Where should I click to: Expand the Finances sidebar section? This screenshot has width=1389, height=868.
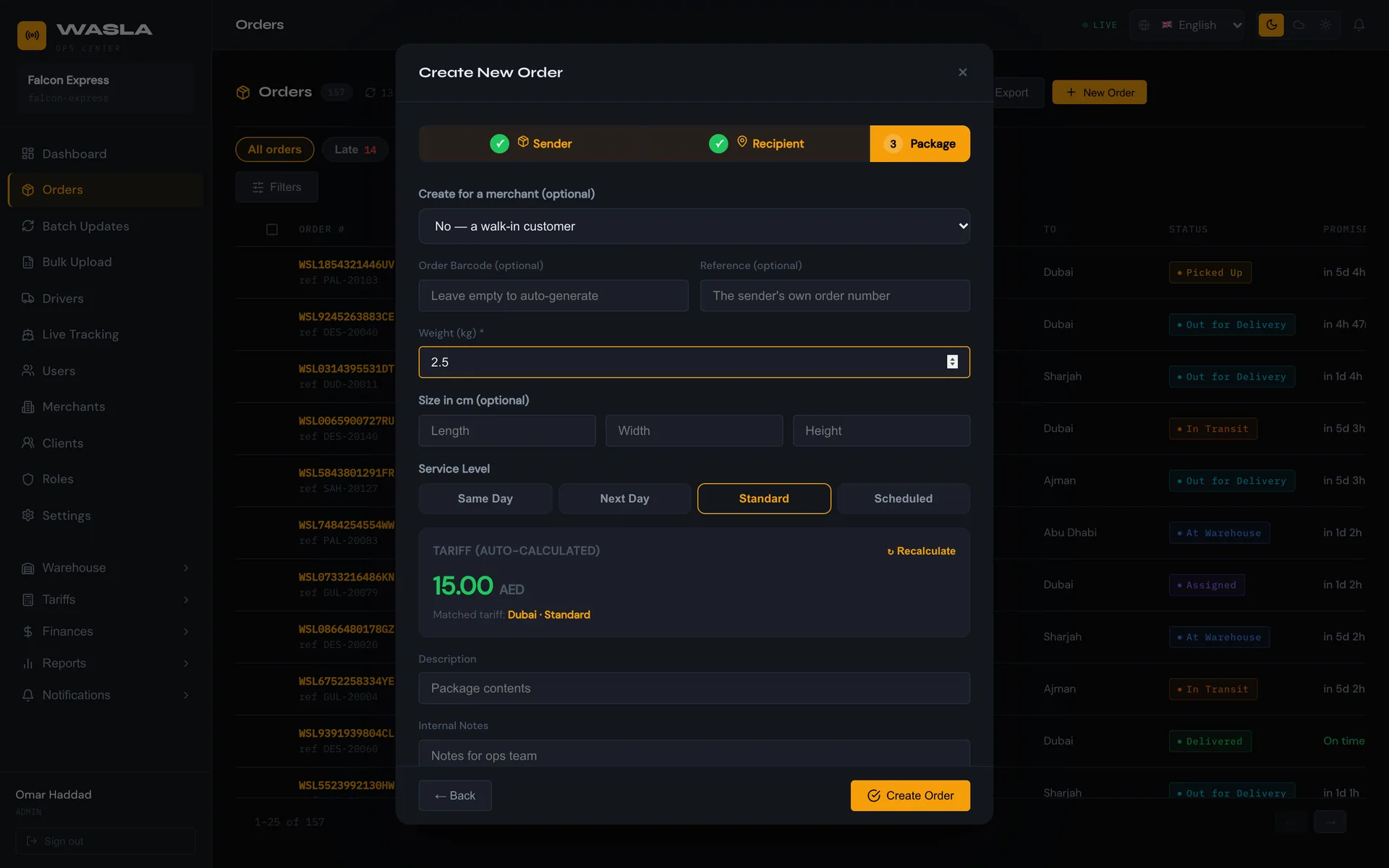106,631
